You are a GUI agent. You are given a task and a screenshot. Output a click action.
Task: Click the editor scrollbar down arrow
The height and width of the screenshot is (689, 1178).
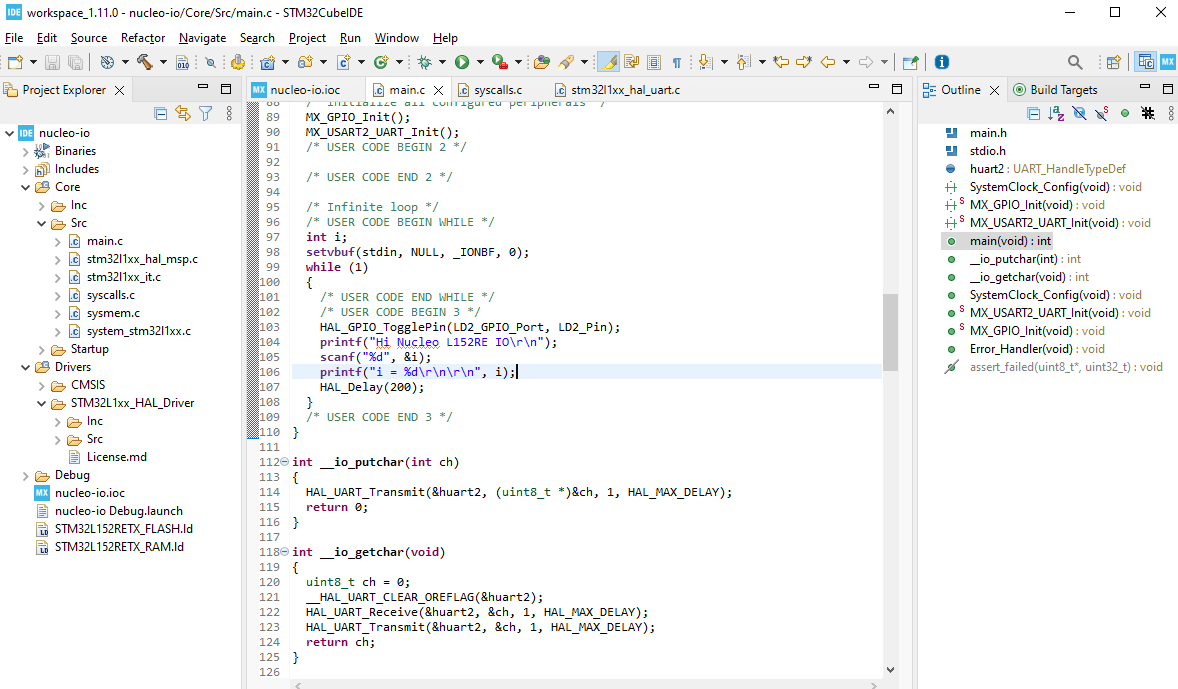[x=890, y=669]
